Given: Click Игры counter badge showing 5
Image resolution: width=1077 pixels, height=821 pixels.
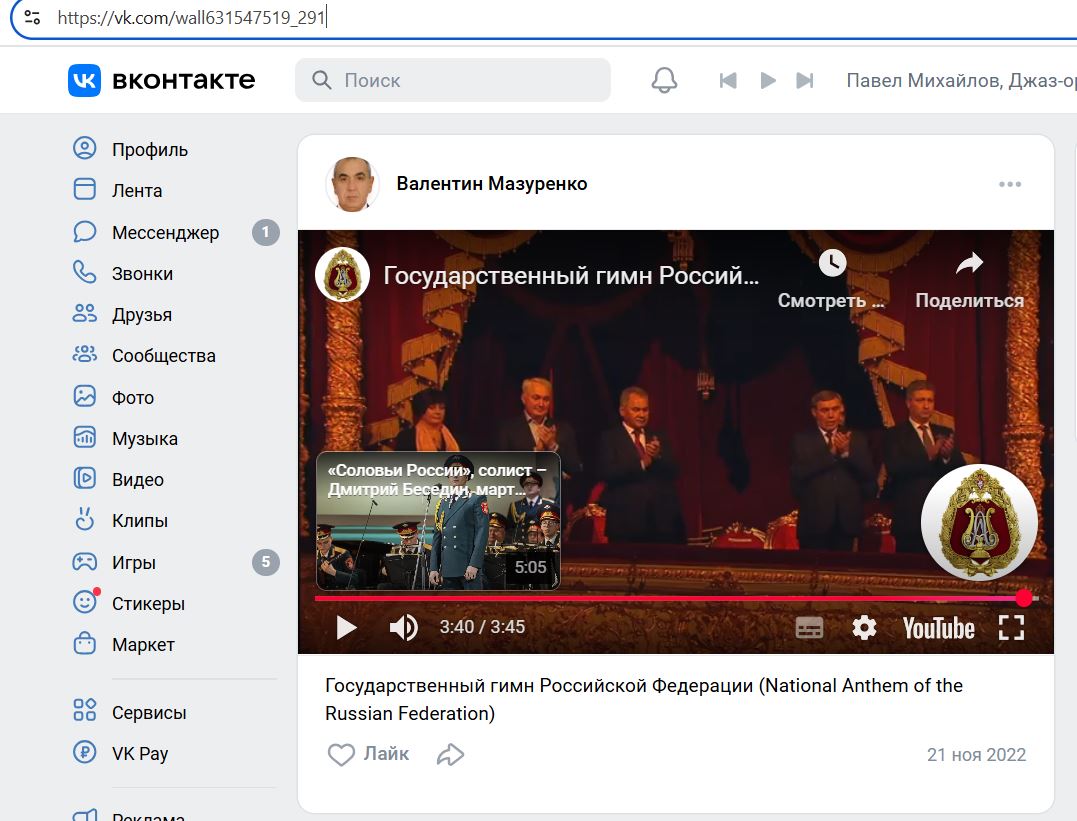Looking at the screenshot, I should [266, 562].
